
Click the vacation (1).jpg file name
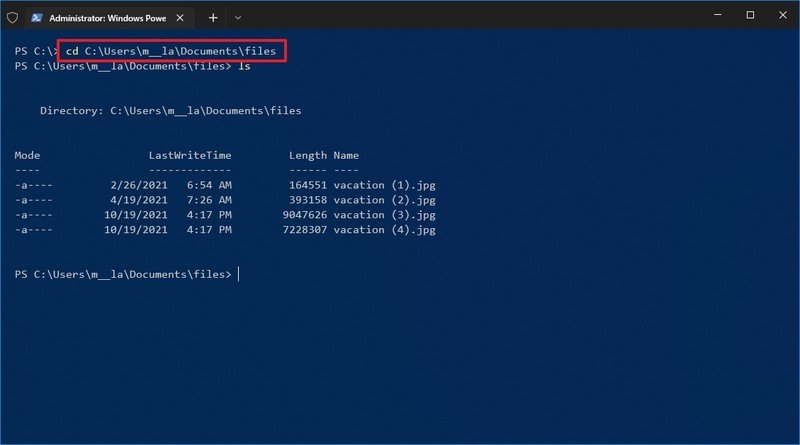click(x=384, y=185)
